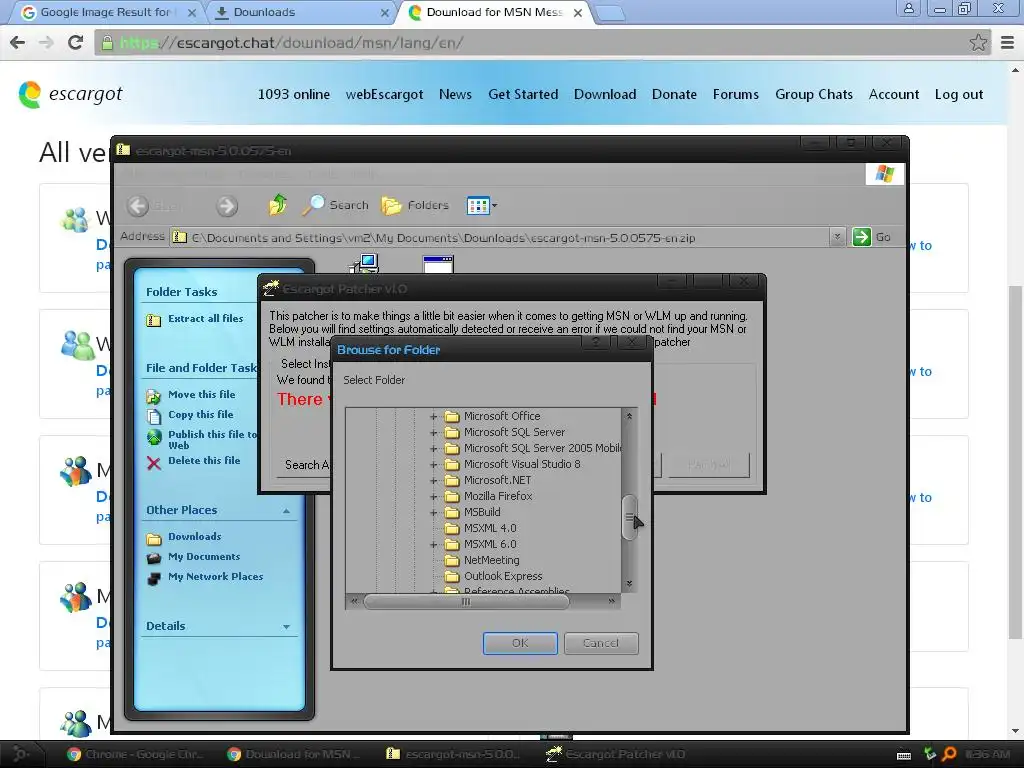
Task: Click the Explorer Back arrow button
Action: click(138, 206)
